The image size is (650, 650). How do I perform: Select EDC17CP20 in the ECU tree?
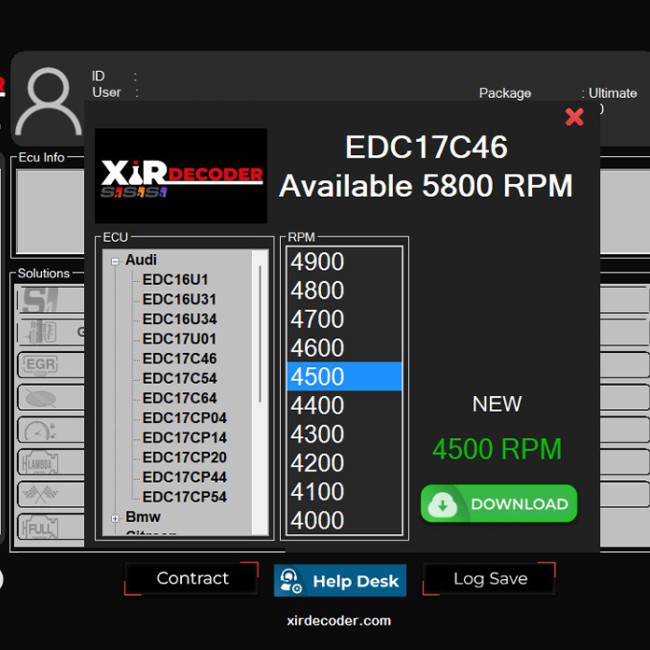(x=184, y=457)
